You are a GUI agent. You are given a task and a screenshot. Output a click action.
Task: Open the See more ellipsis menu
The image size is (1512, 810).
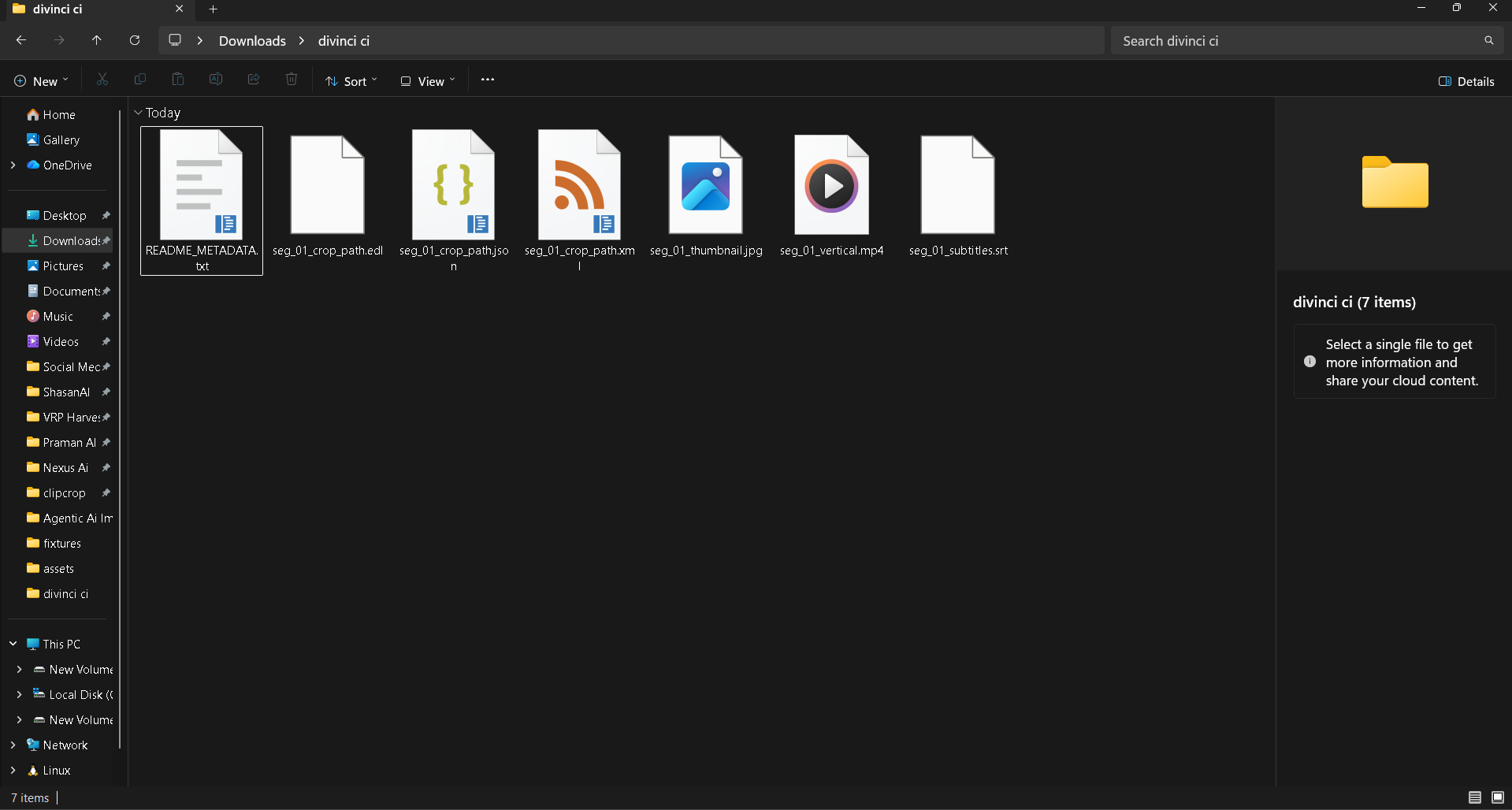pyautogui.click(x=488, y=80)
